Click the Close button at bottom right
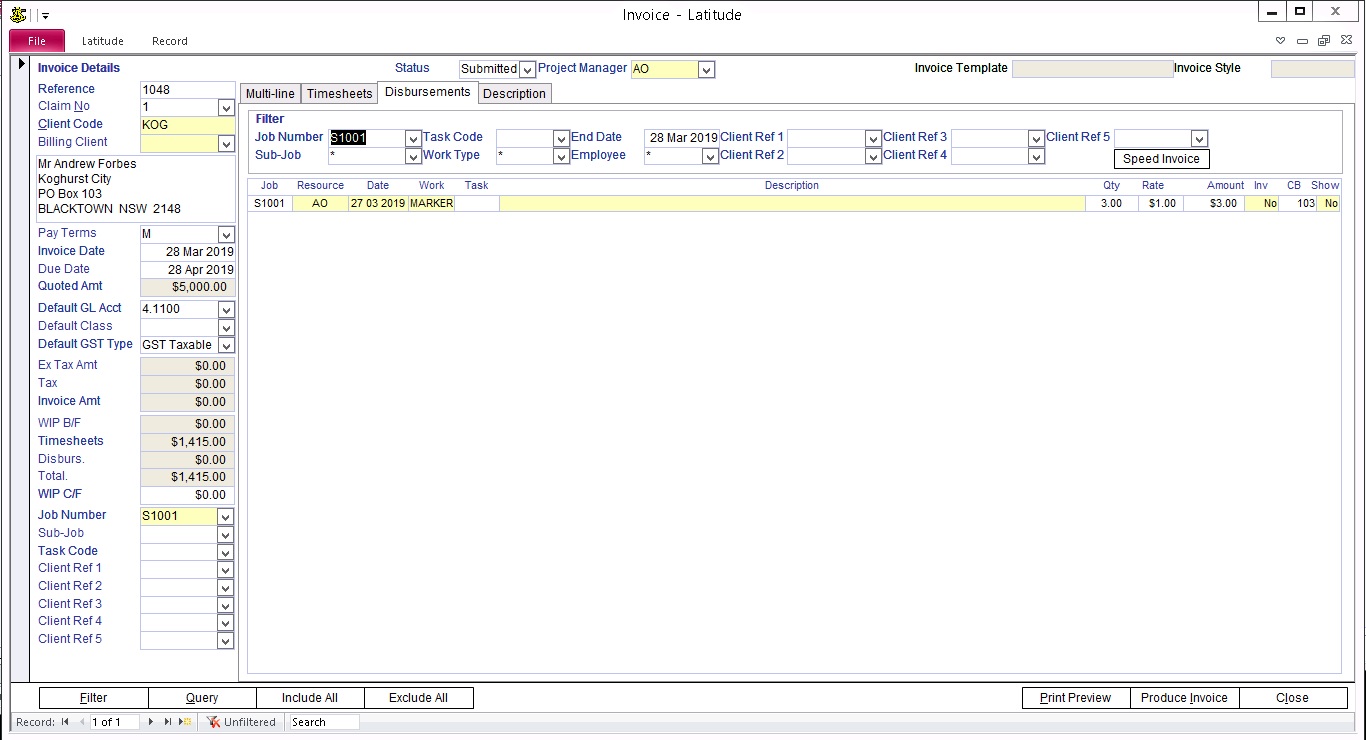 pyautogui.click(x=1292, y=698)
